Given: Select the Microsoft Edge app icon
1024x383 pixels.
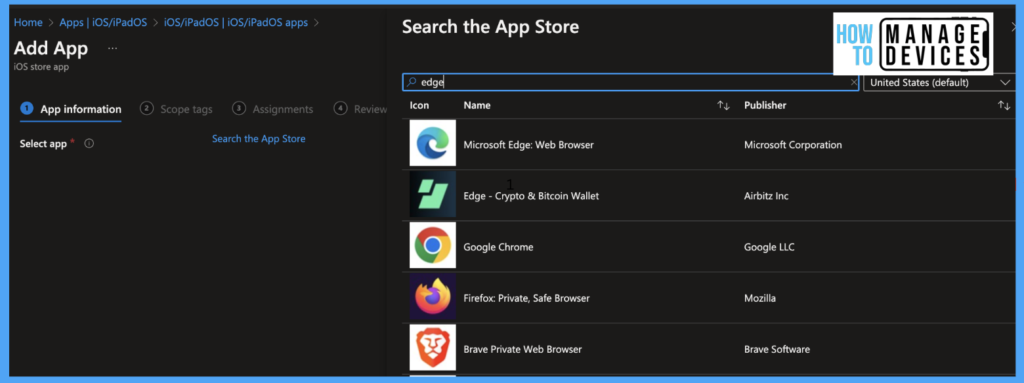Looking at the screenshot, I should pyautogui.click(x=432, y=143).
